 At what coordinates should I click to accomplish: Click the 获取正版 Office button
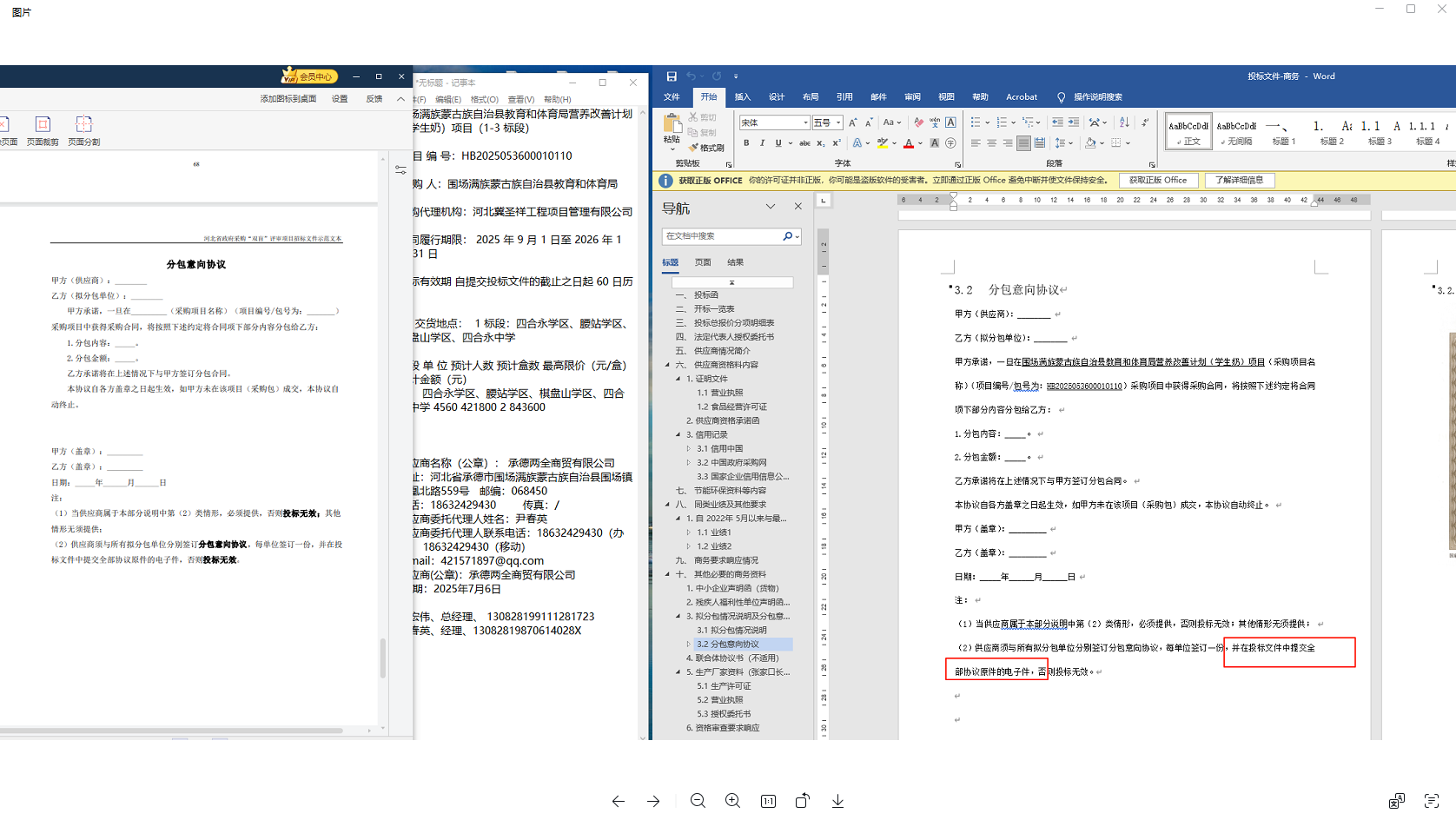pyautogui.click(x=1158, y=181)
